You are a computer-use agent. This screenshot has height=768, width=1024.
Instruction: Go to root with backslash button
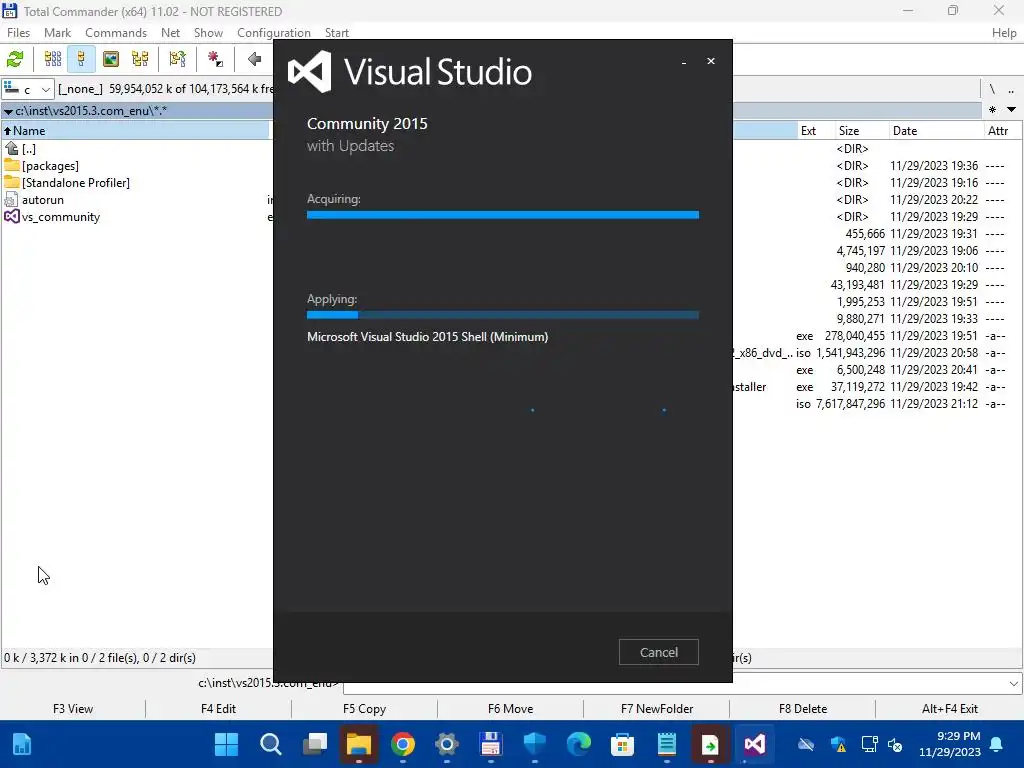[x=992, y=89]
